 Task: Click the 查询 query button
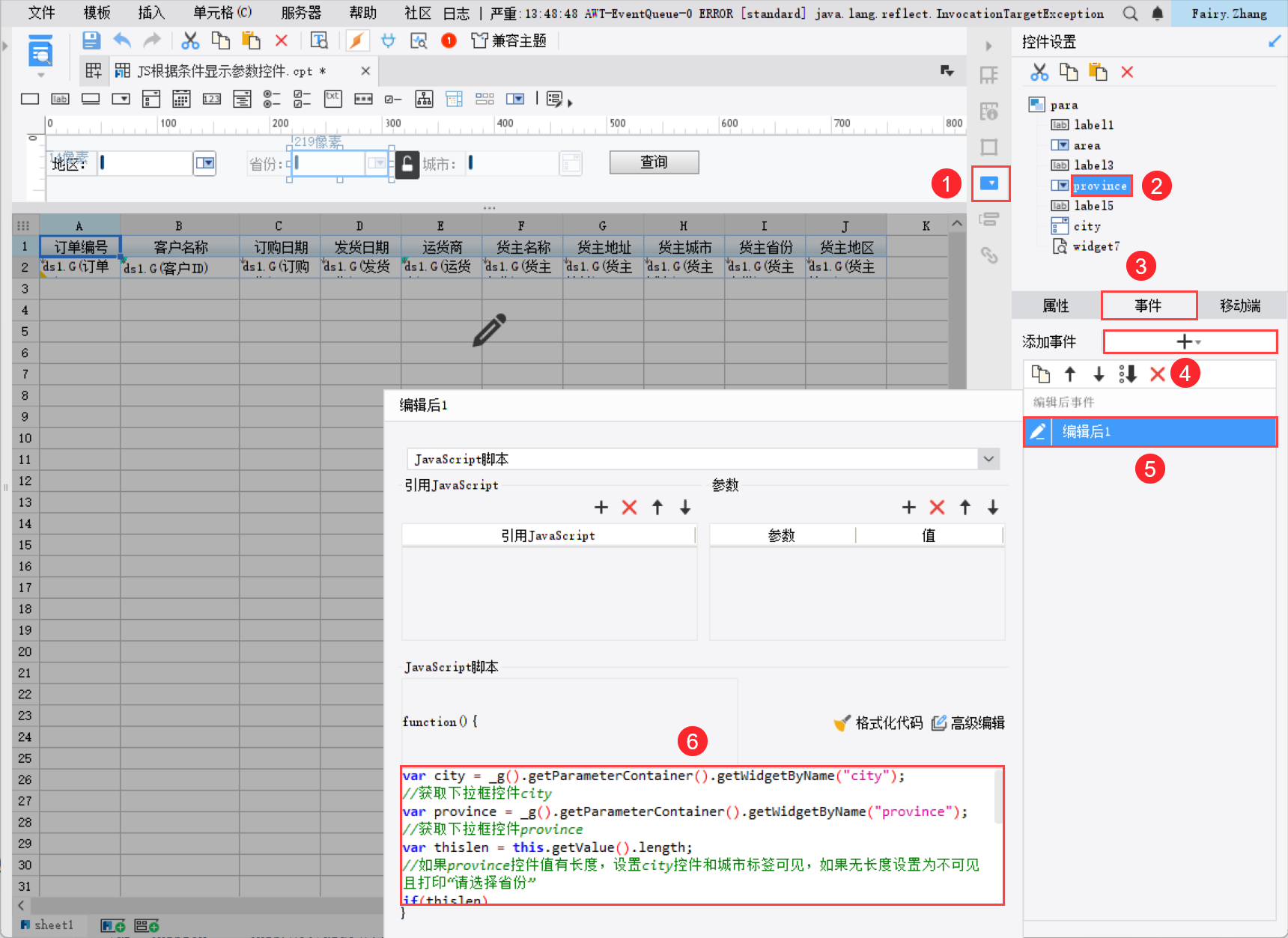(654, 162)
